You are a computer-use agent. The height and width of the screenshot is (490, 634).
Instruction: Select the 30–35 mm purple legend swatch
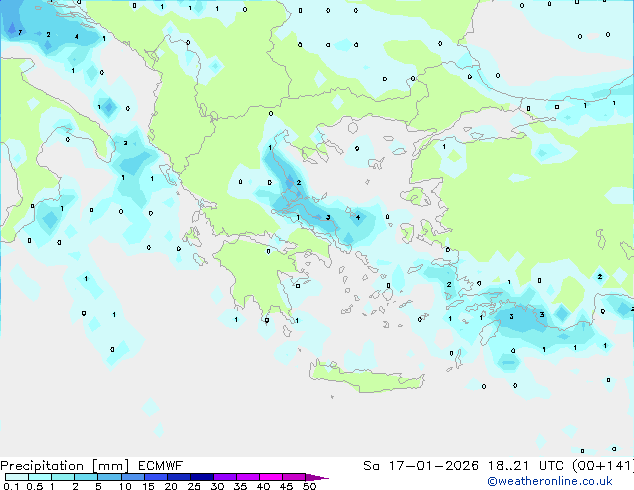pos(225,477)
